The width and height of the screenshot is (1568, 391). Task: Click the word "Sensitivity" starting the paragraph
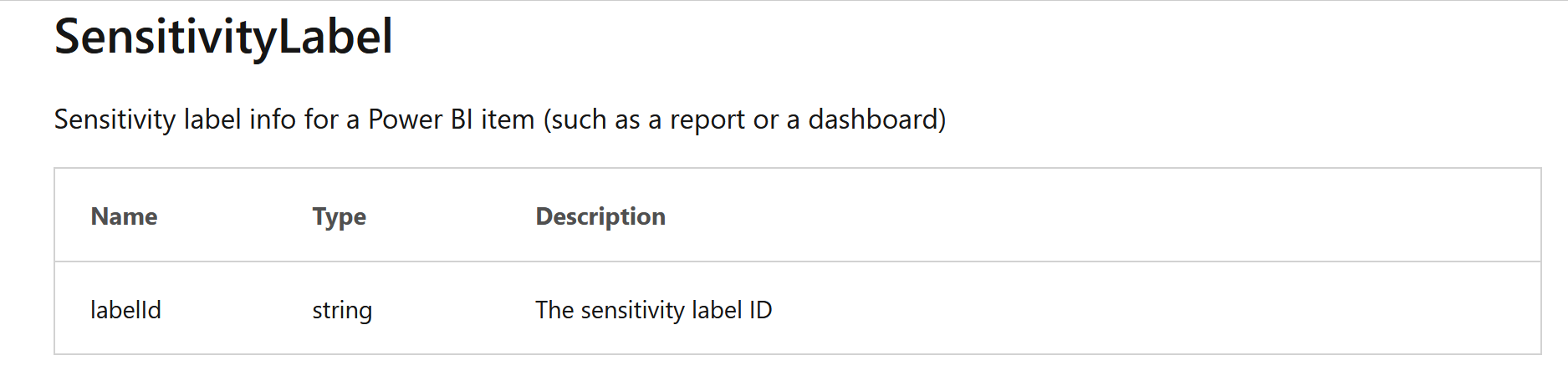point(115,120)
